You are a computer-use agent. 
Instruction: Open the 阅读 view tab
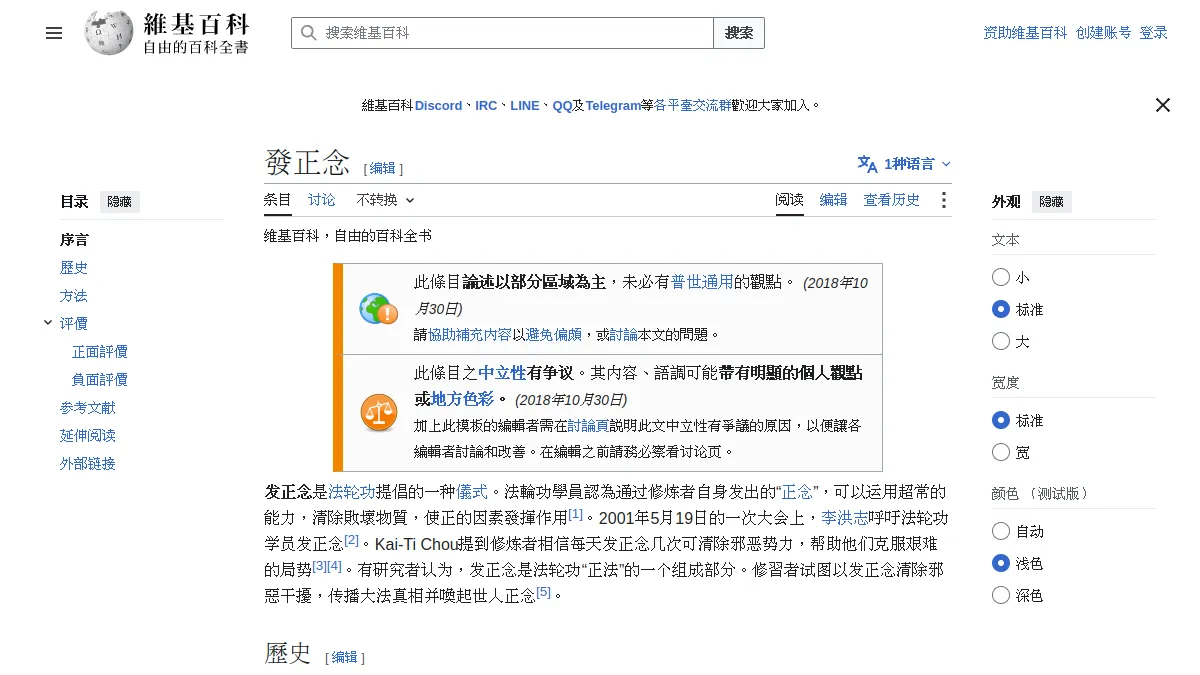pos(790,200)
